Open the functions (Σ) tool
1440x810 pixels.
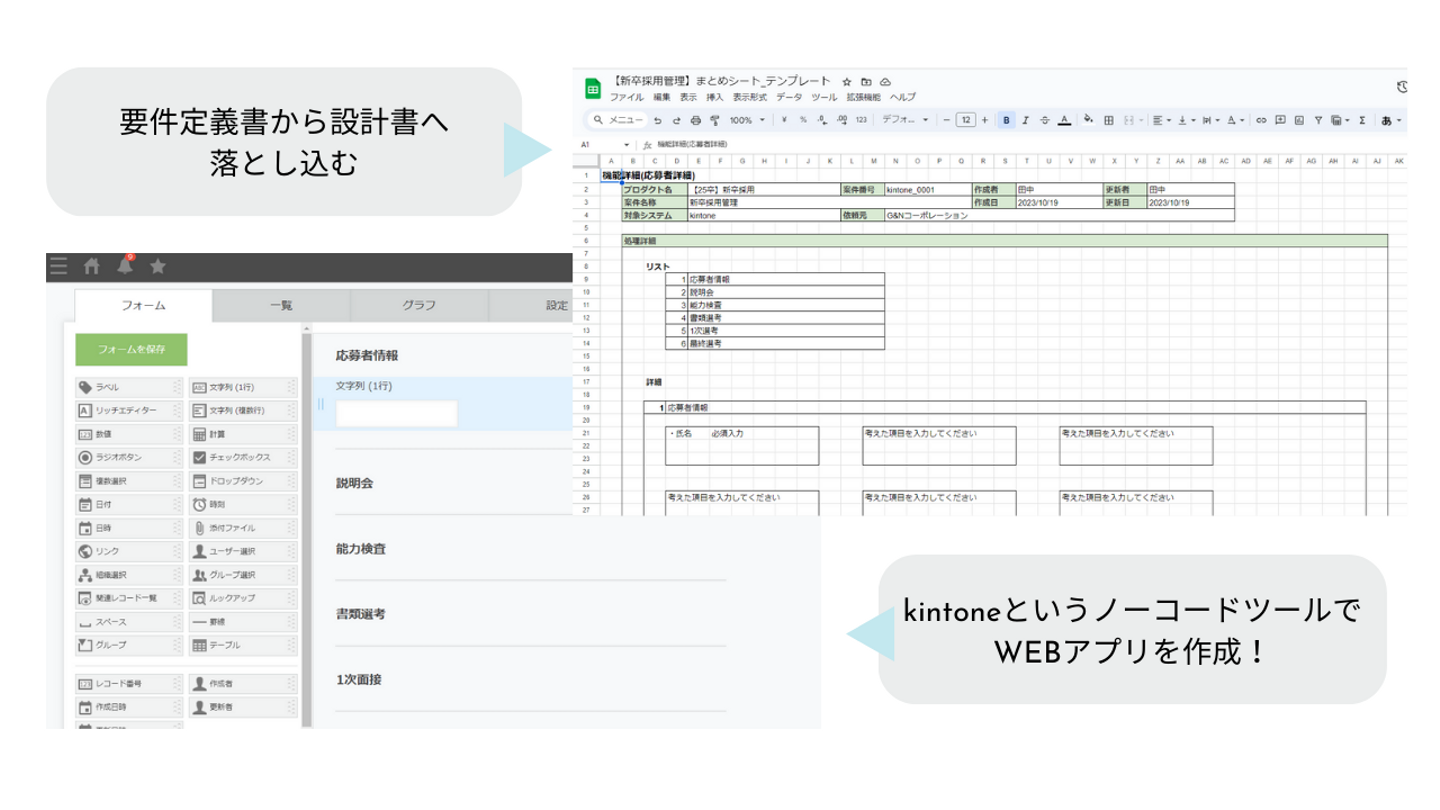[x=1362, y=120]
